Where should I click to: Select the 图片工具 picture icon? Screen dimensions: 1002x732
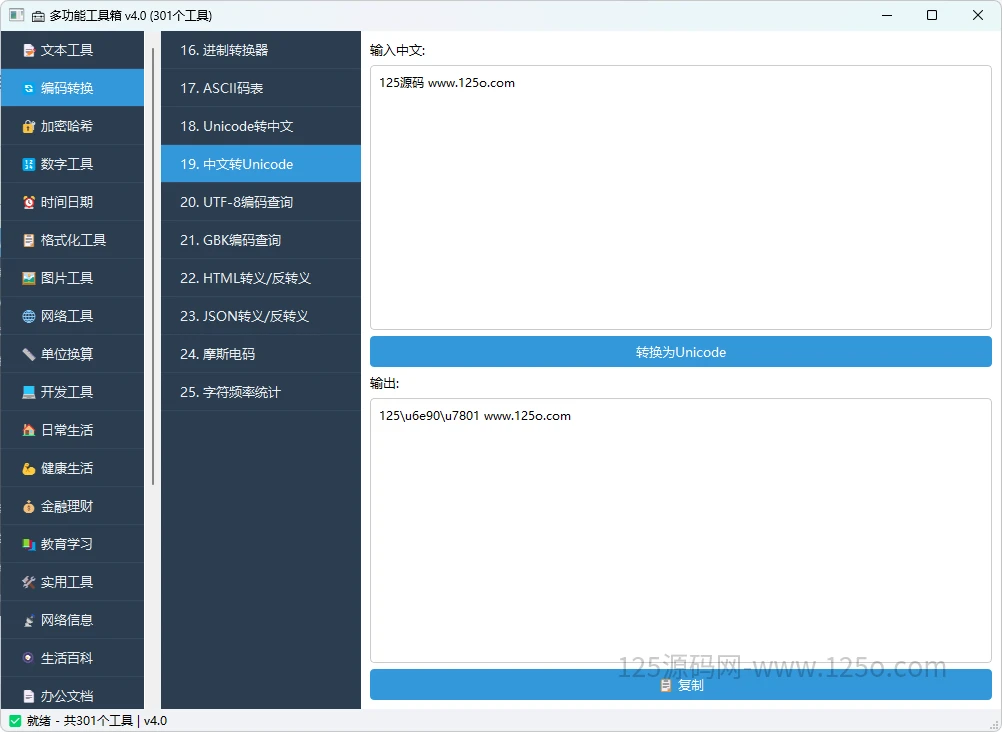(29, 278)
